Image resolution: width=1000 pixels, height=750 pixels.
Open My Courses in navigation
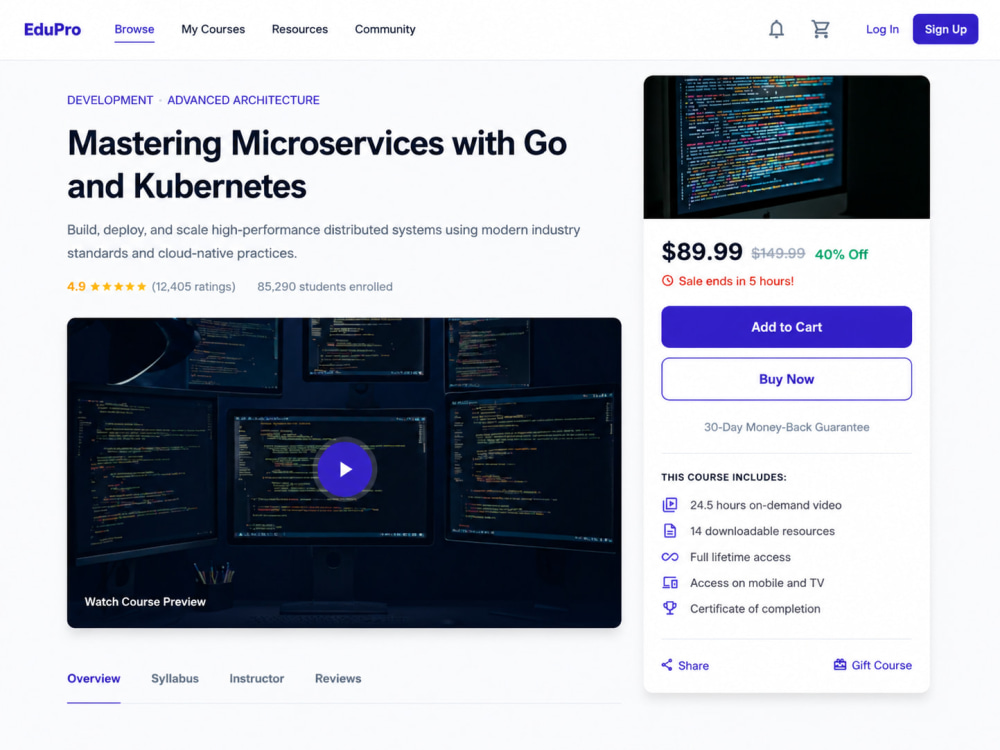[x=213, y=29]
